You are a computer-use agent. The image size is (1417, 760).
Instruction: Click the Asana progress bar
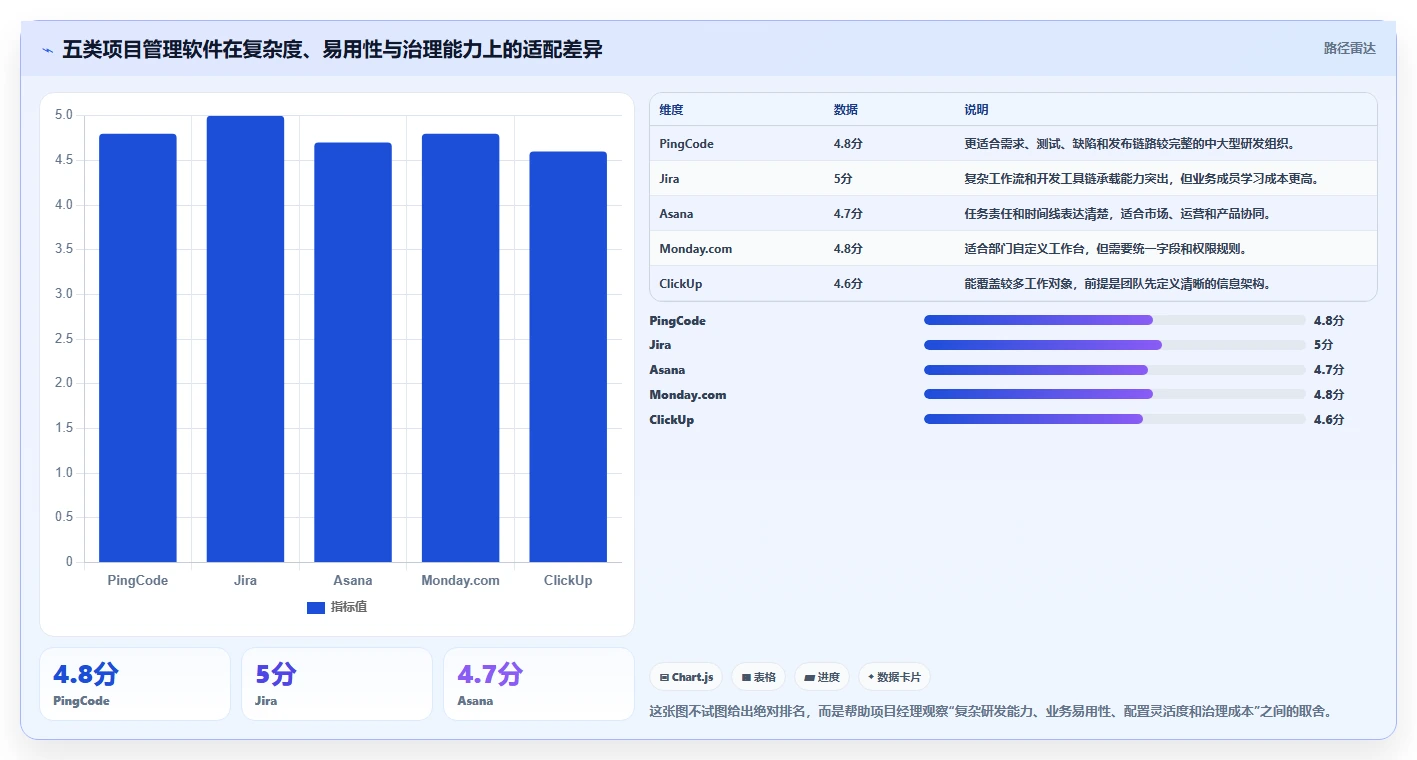[1115, 370]
